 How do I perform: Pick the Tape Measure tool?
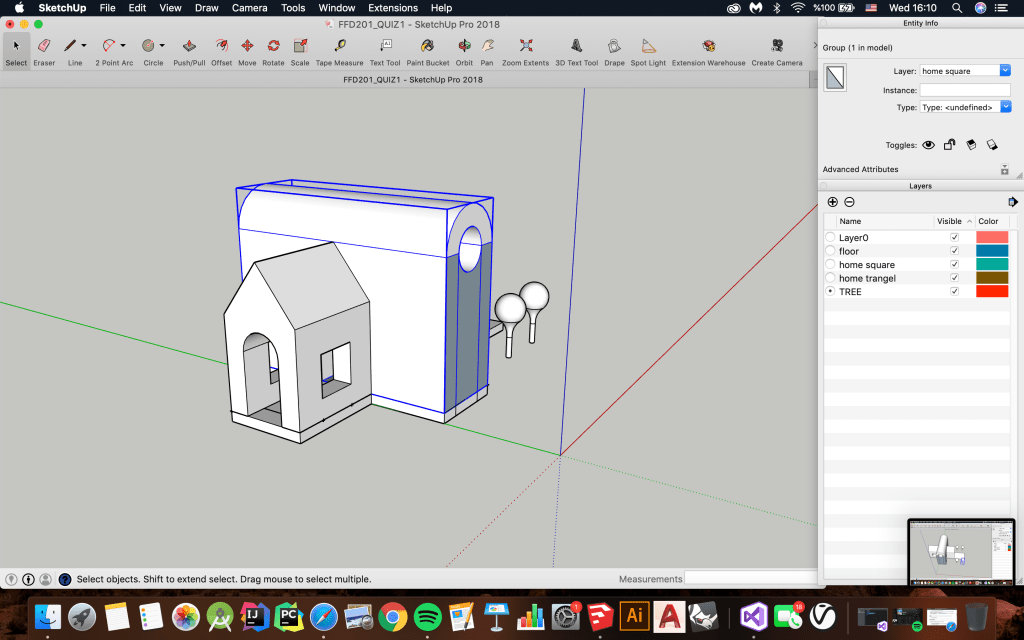click(x=340, y=46)
